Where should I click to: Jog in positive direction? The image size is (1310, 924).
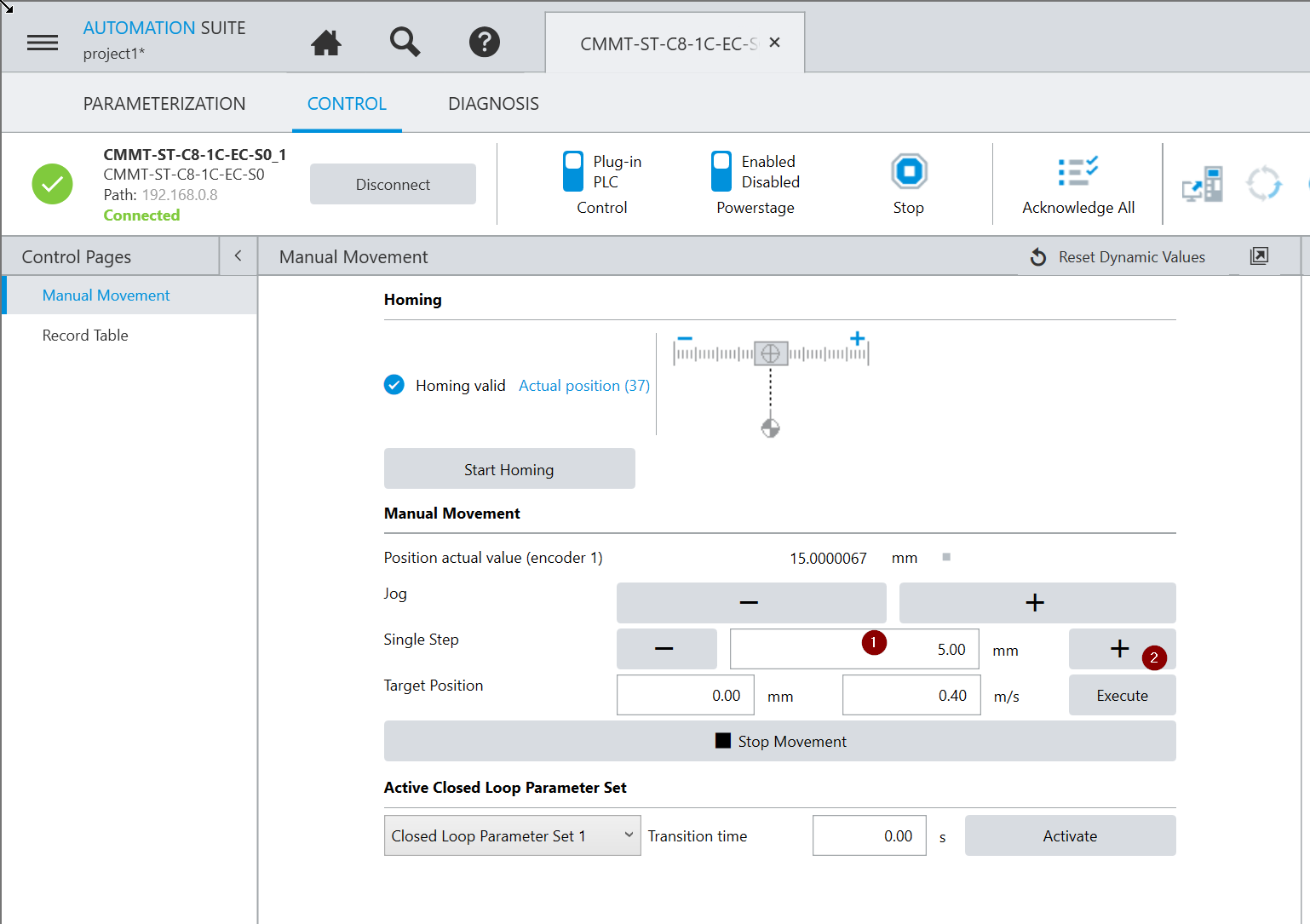coord(1037,603)
